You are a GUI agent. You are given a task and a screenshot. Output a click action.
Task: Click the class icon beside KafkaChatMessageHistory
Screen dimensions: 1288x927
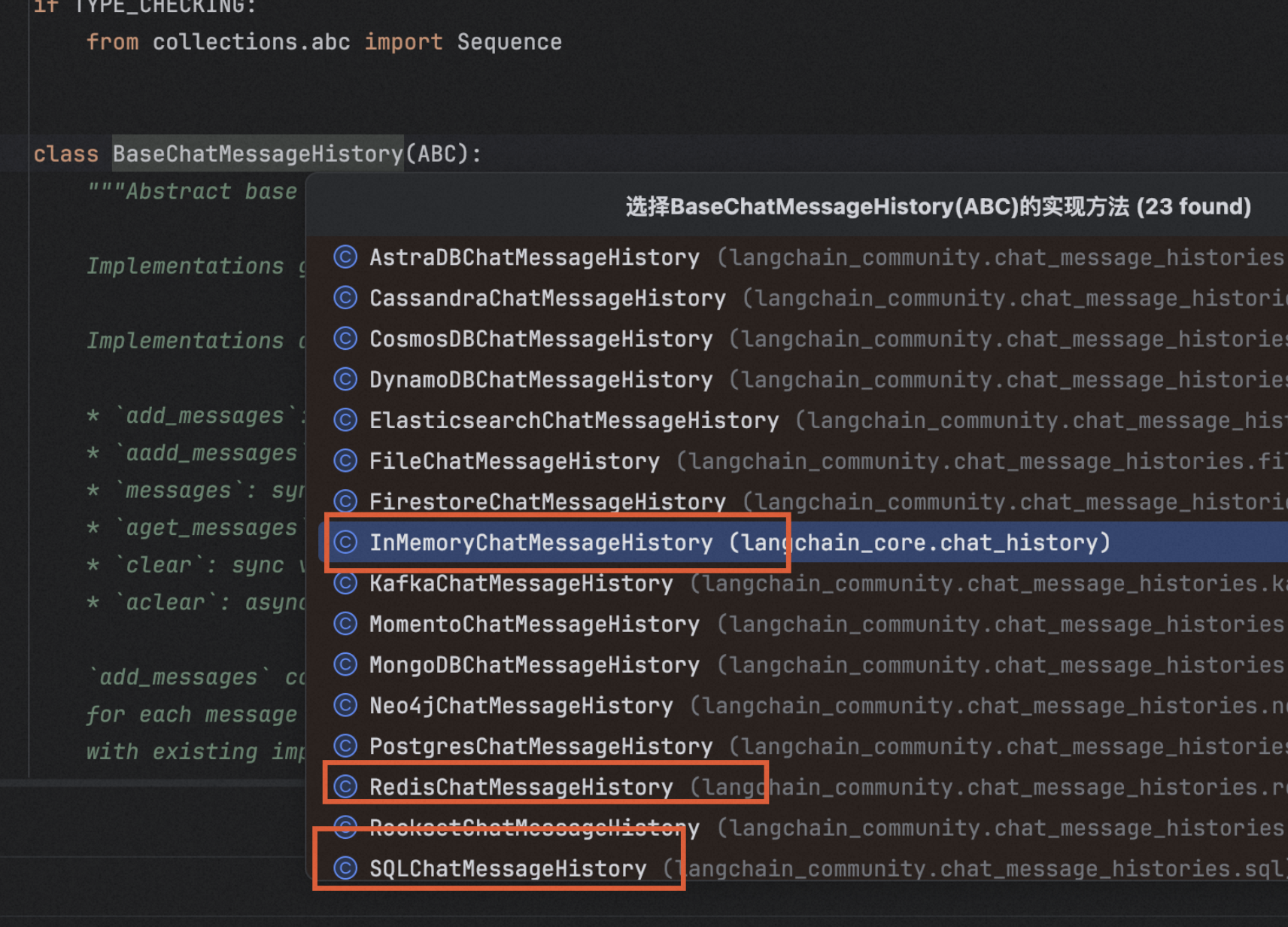(345, 583)
